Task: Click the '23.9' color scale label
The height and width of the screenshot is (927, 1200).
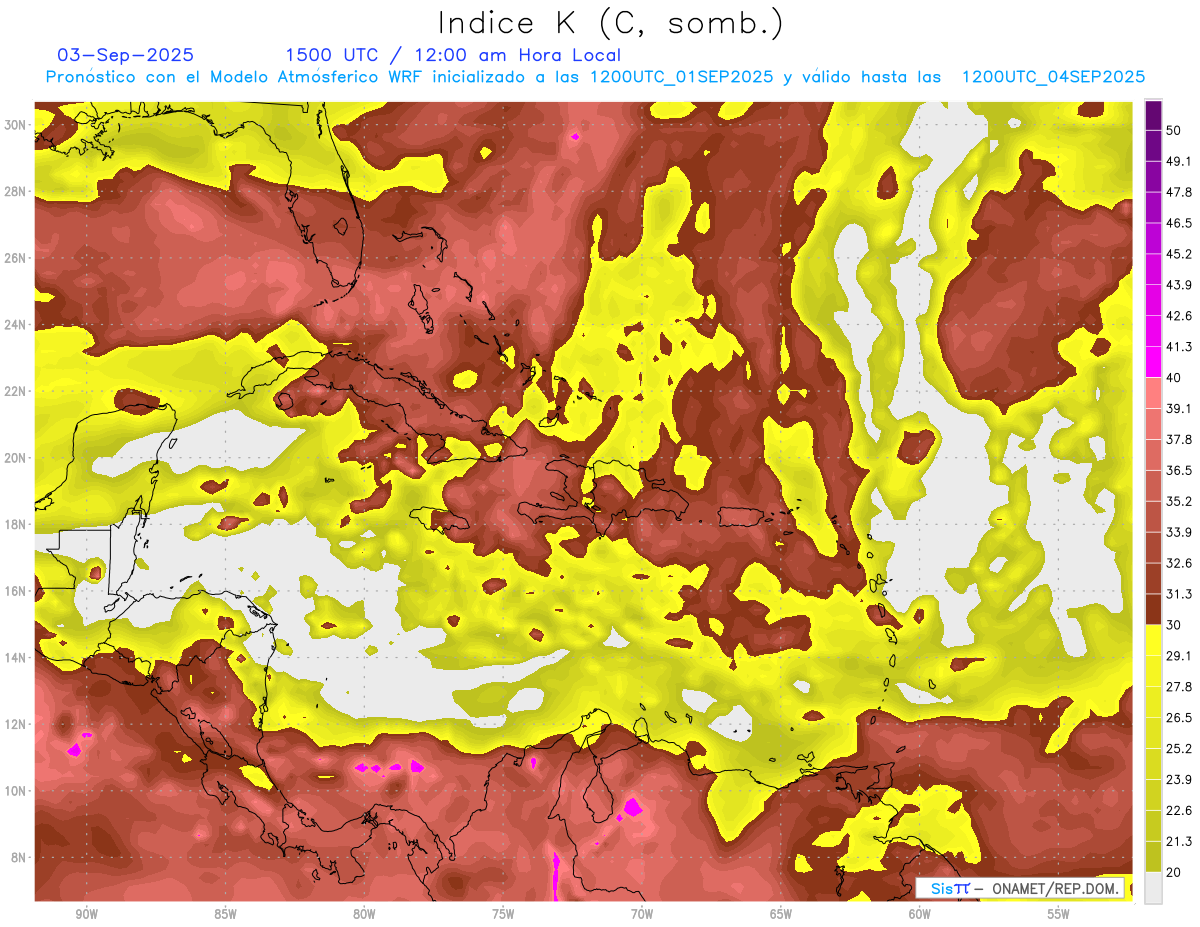Action: [1178, 779]
